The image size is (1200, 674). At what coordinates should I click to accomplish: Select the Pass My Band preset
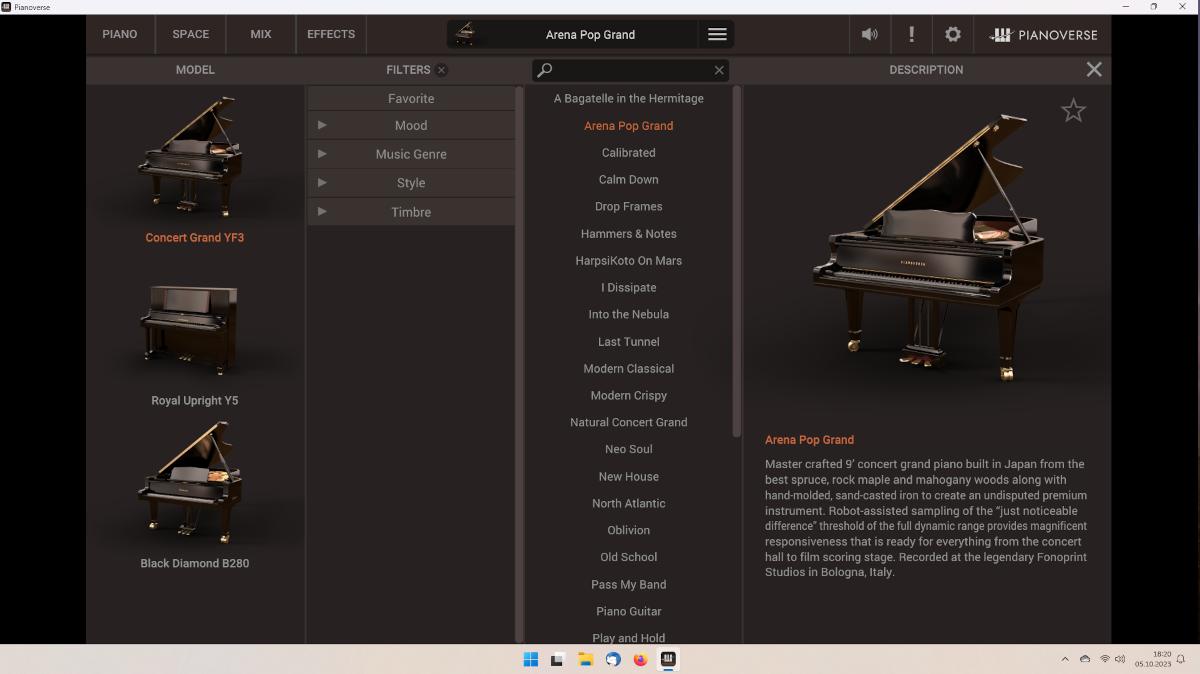coord(629,585)
